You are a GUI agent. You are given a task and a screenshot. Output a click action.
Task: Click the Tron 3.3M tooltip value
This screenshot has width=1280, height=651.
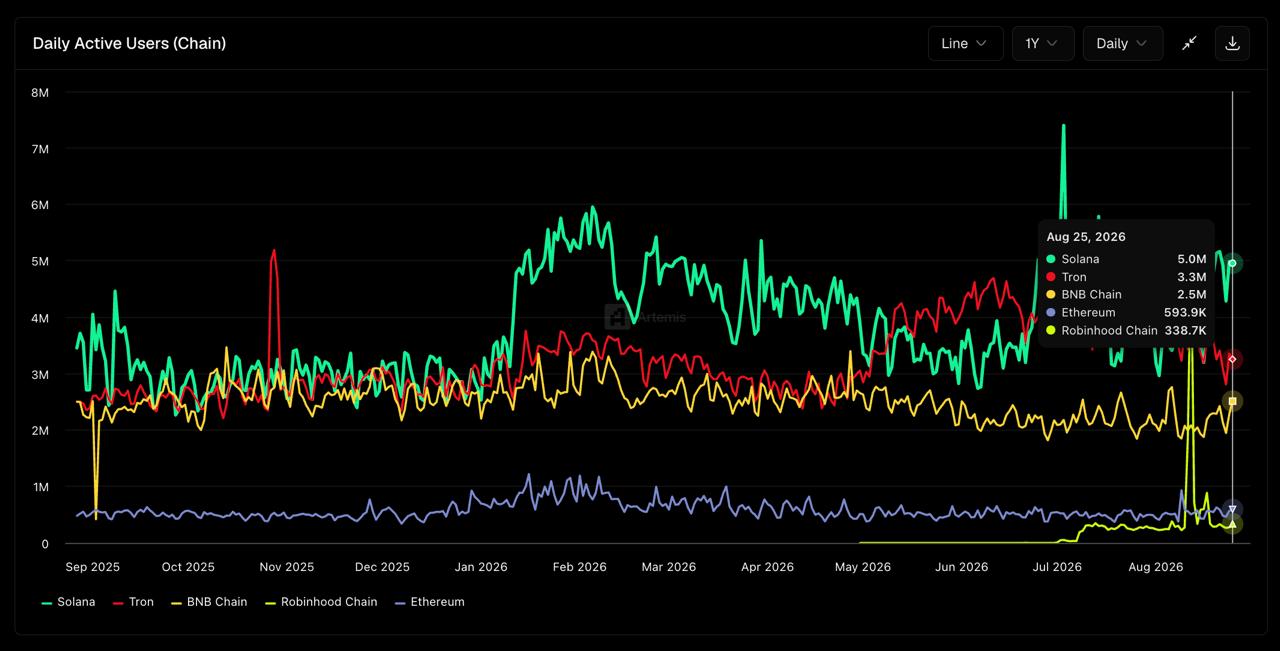tap(1192, 277)
